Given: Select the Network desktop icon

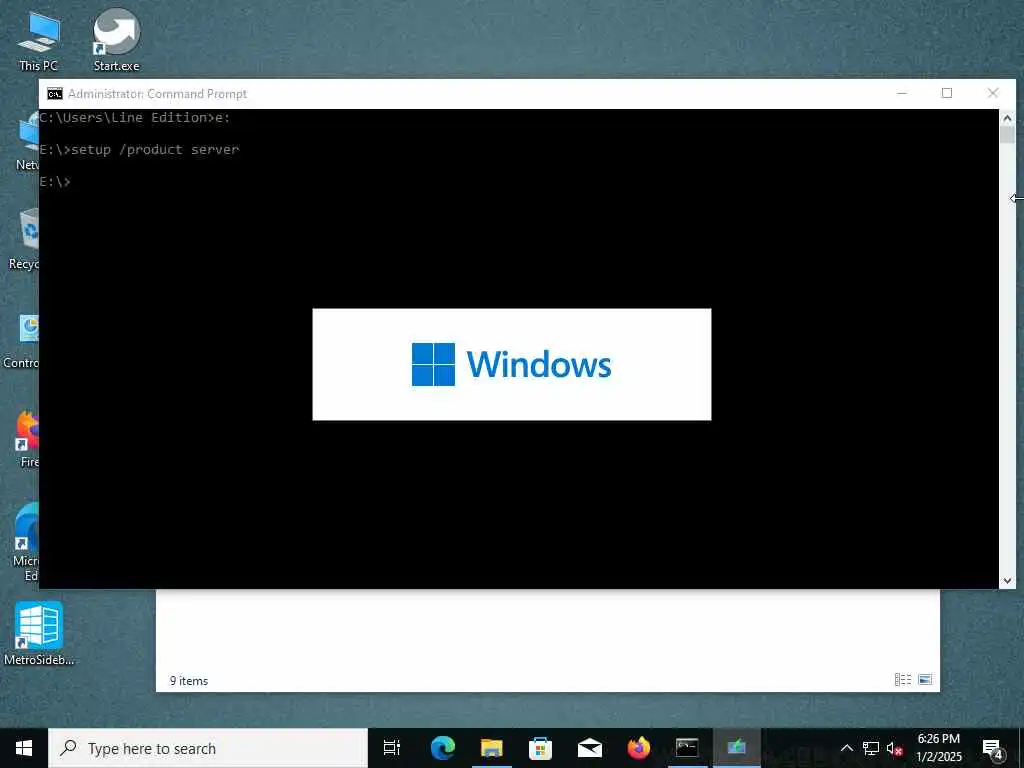Looking at the screenshot, I should (27, 140).
